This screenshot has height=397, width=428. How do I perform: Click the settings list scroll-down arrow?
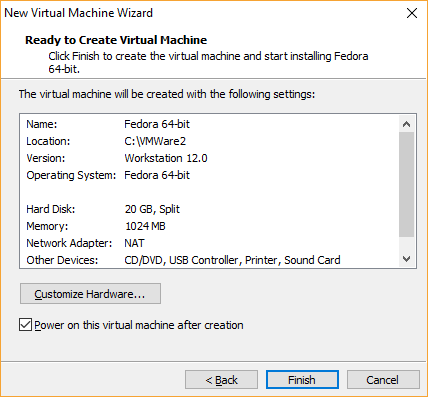406,259
